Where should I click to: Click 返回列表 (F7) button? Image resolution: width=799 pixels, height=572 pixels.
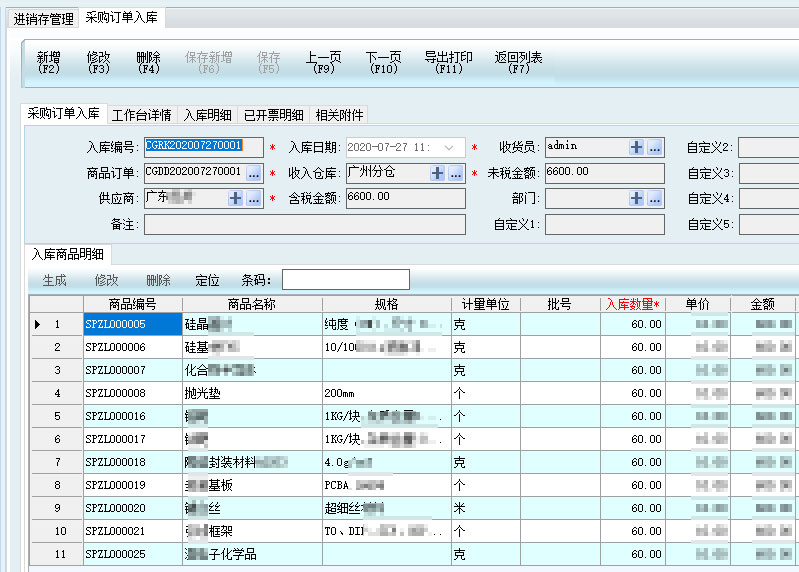coord(518,63)
